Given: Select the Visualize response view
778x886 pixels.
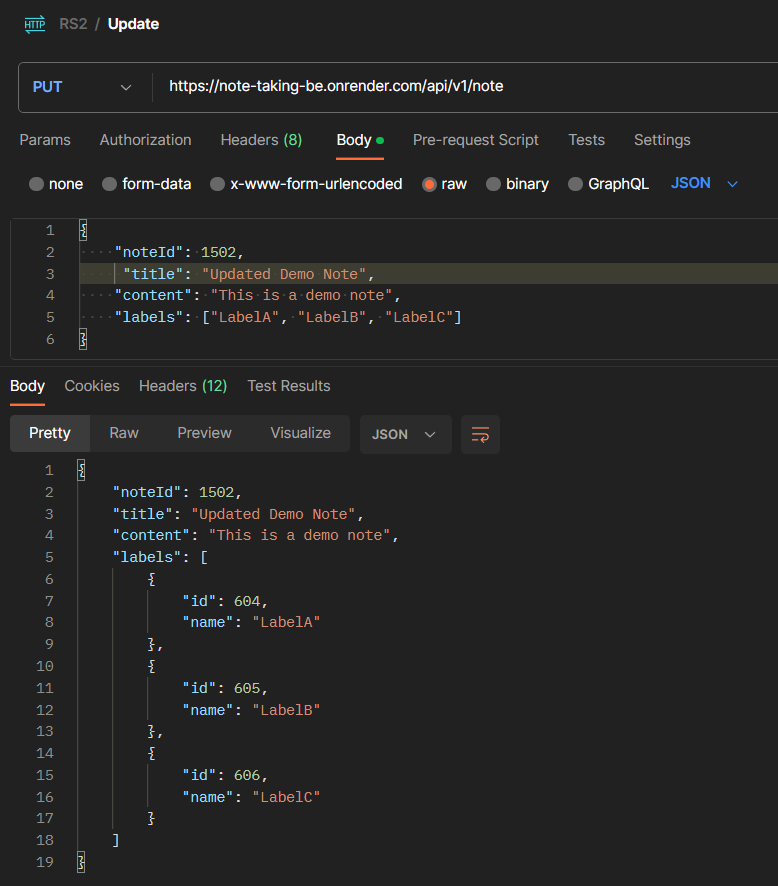Looking at the screenshot, I should click(x=300, y=433).
